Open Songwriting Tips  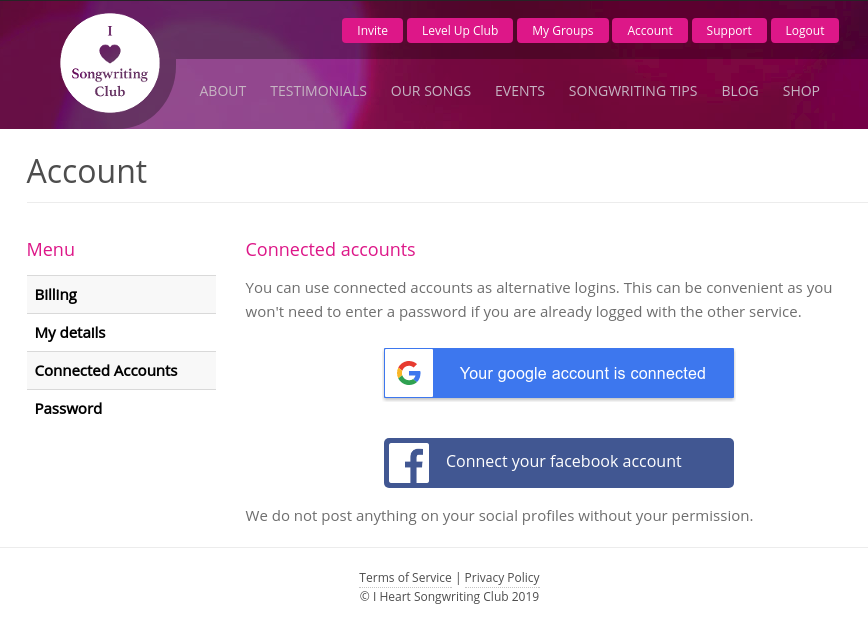pyautogui.click(x=633, y=91)
